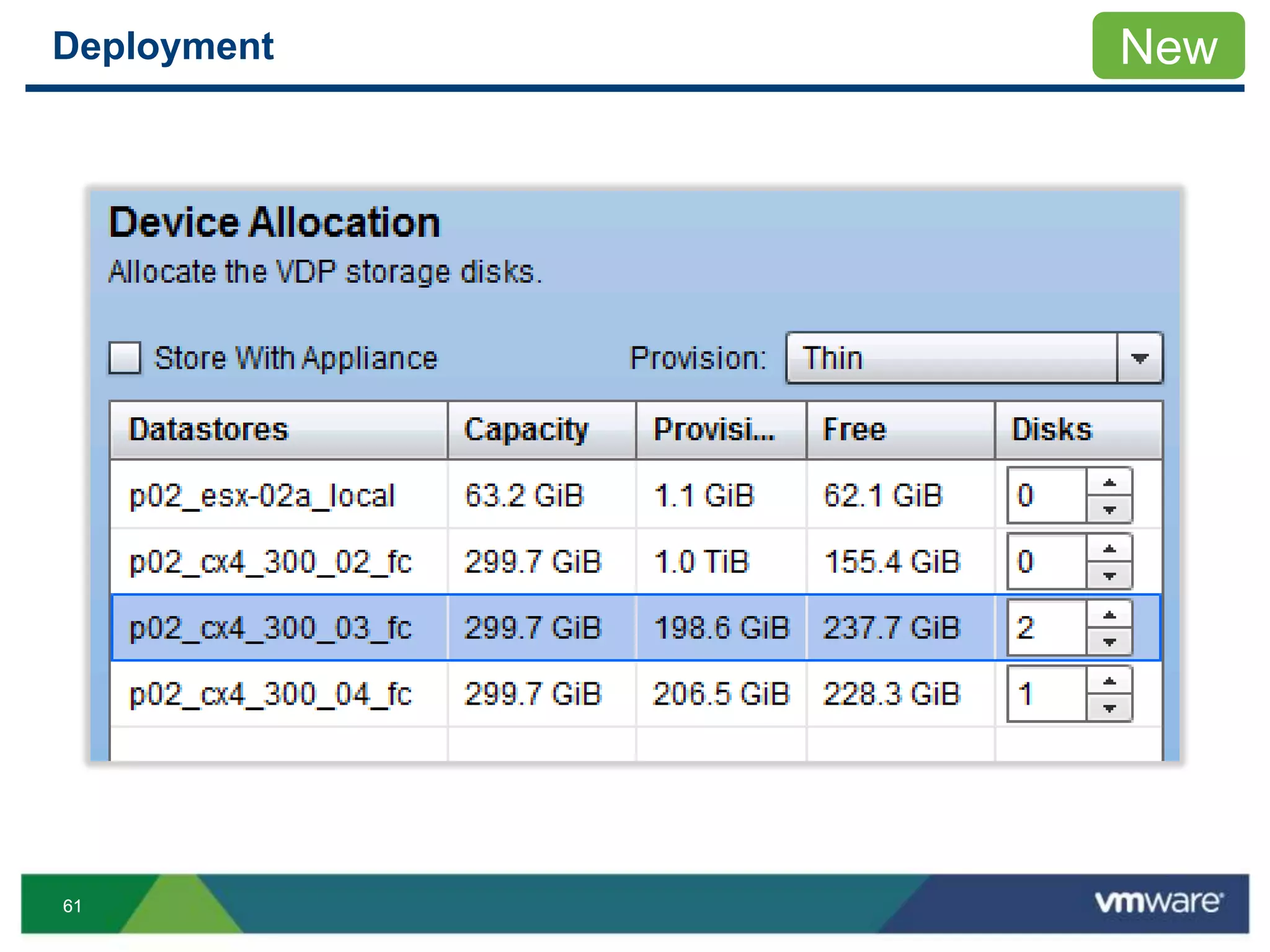Click the vmware logo in footer
This screenshot has width=1270, height=952.
(1158, 902)
